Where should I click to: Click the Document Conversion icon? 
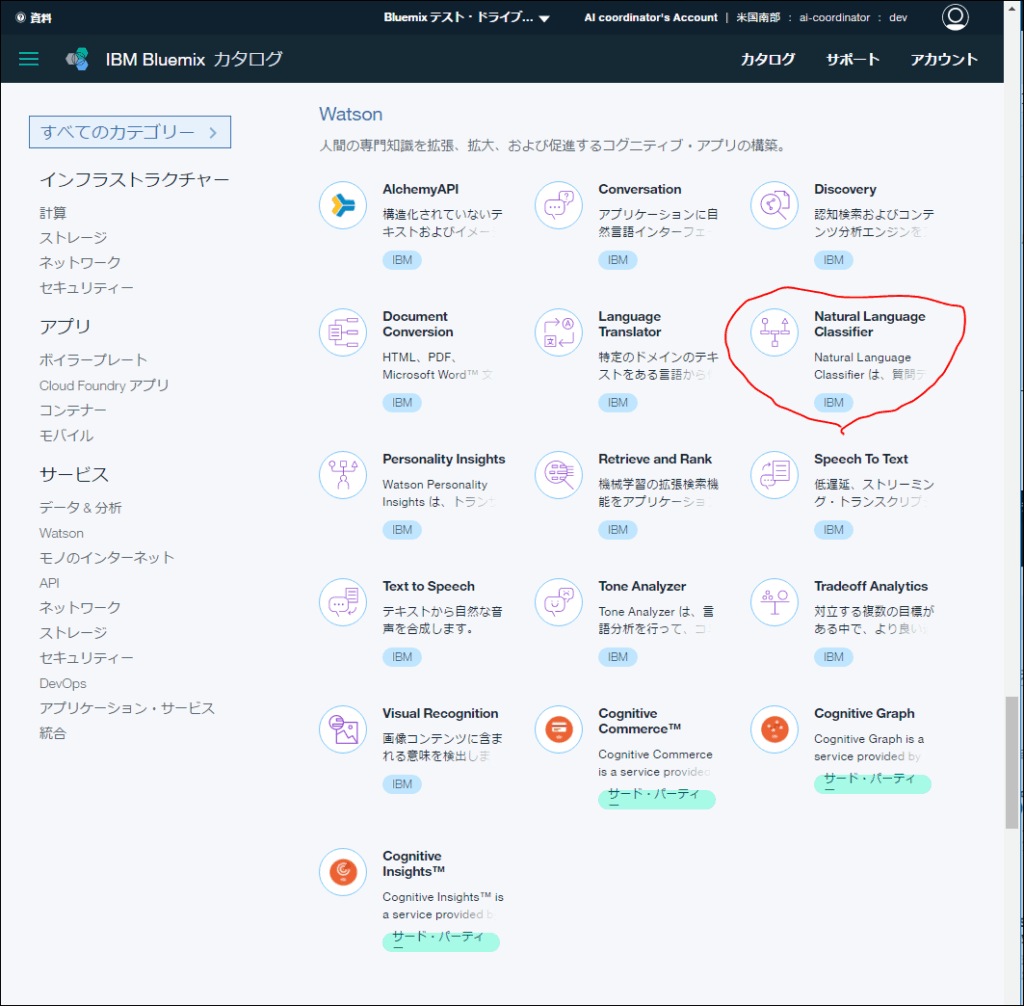point(343,333)
